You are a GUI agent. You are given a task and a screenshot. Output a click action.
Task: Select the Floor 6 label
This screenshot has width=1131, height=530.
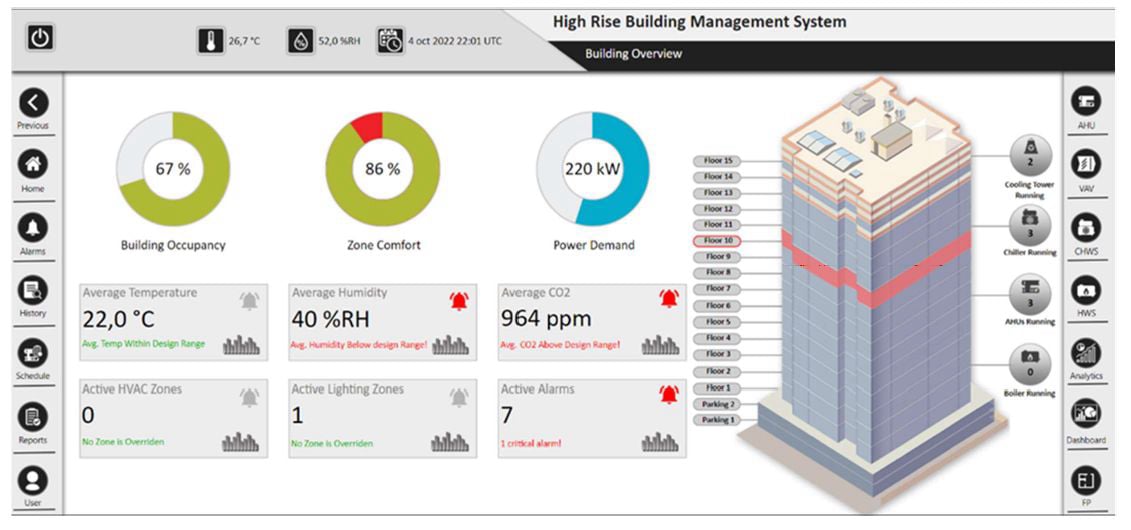[717, 306]
